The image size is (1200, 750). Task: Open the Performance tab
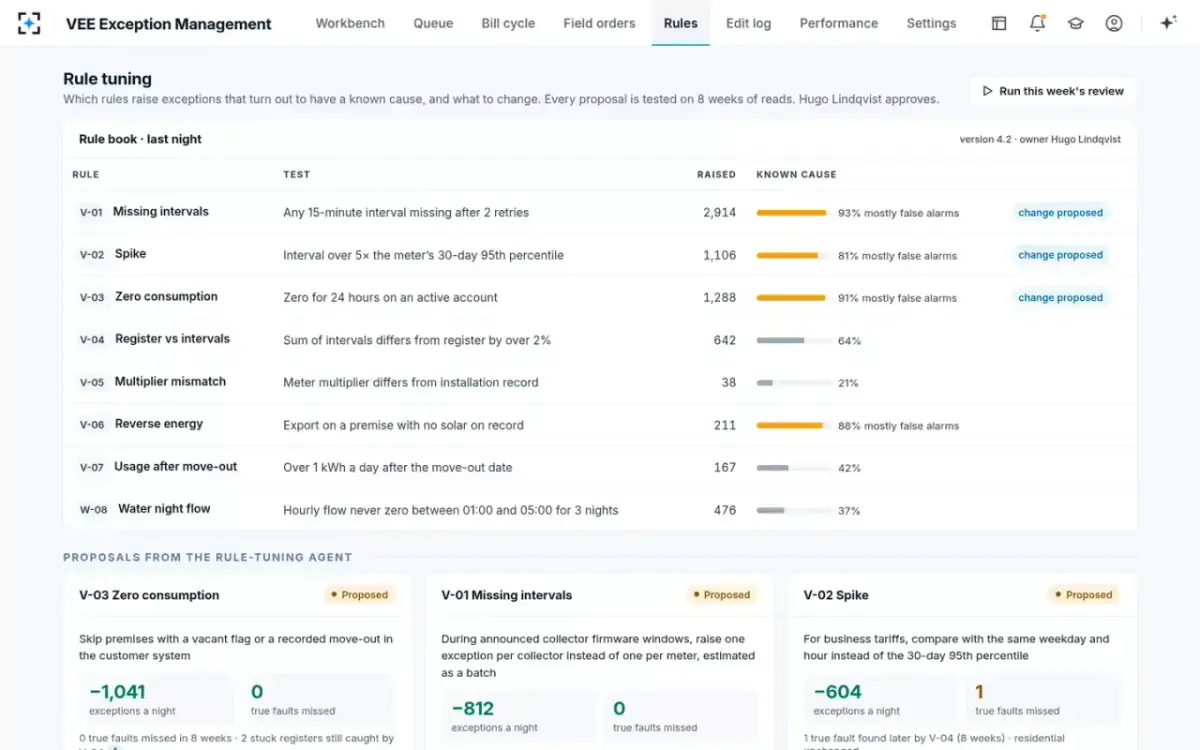click(839, 23)
